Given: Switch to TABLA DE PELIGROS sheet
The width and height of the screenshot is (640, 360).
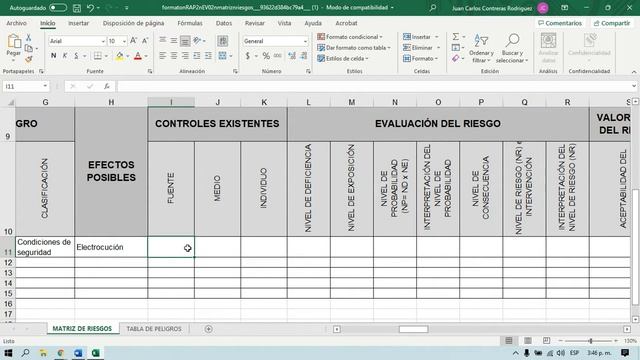Looking at the screenshot, I should [154, 329].
